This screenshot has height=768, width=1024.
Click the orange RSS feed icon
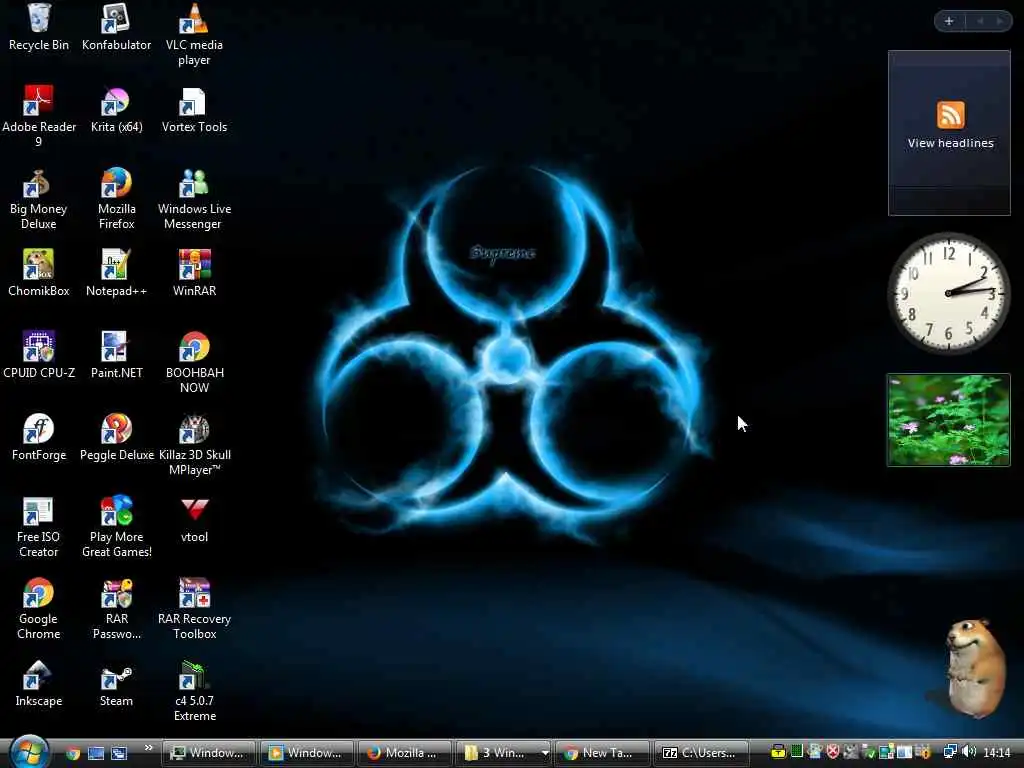click(950, 115)
